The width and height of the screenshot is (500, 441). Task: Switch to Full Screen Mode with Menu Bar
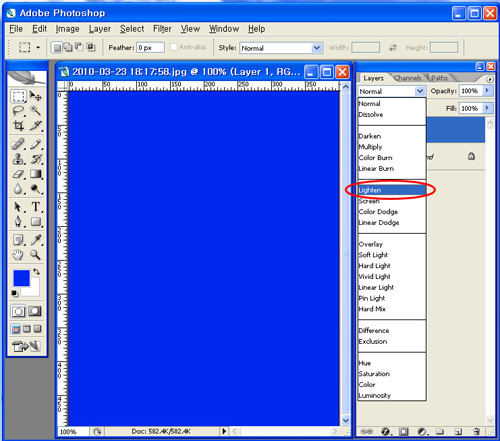pyautogui.click(x=27, y=329)
